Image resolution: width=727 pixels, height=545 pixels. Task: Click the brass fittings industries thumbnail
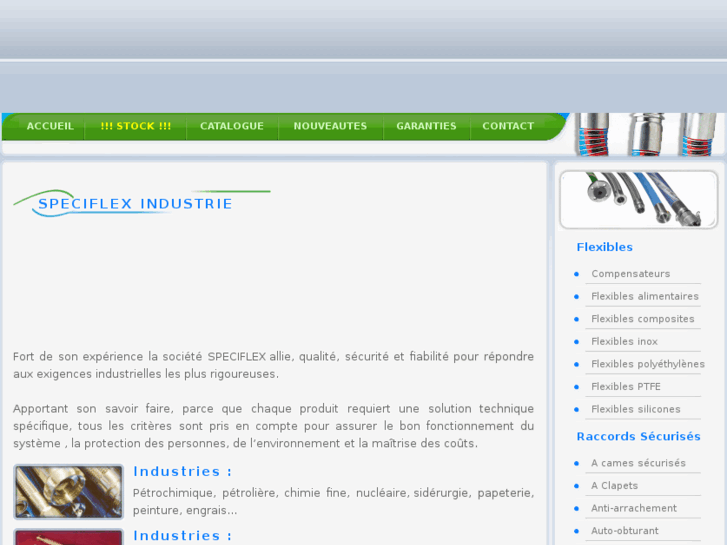coord(69,492)
